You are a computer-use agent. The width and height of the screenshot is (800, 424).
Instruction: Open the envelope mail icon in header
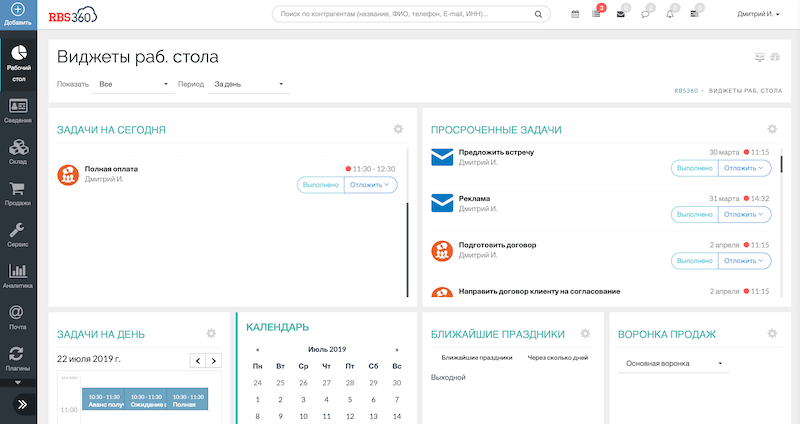coord(621,14)
